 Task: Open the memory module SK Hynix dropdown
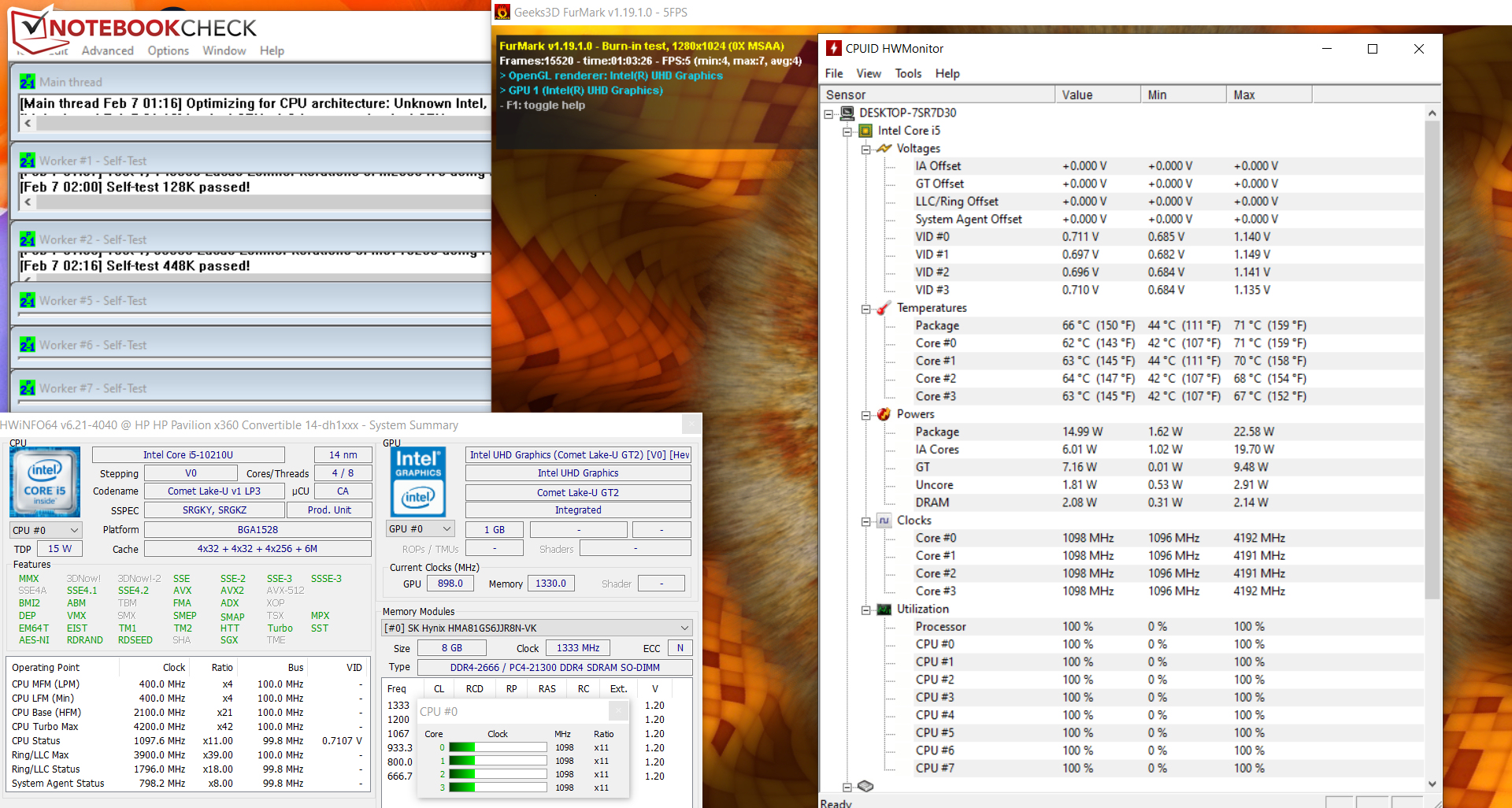[x=536, y=628]
